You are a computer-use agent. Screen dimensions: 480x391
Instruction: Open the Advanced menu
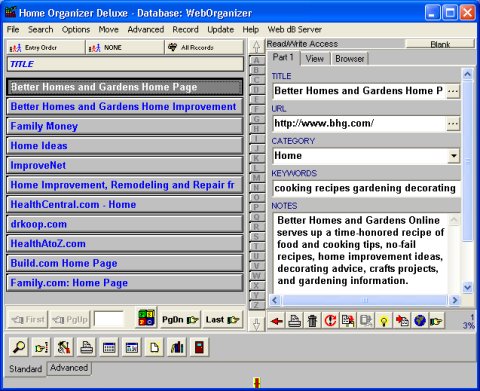(x=146, y=29)
